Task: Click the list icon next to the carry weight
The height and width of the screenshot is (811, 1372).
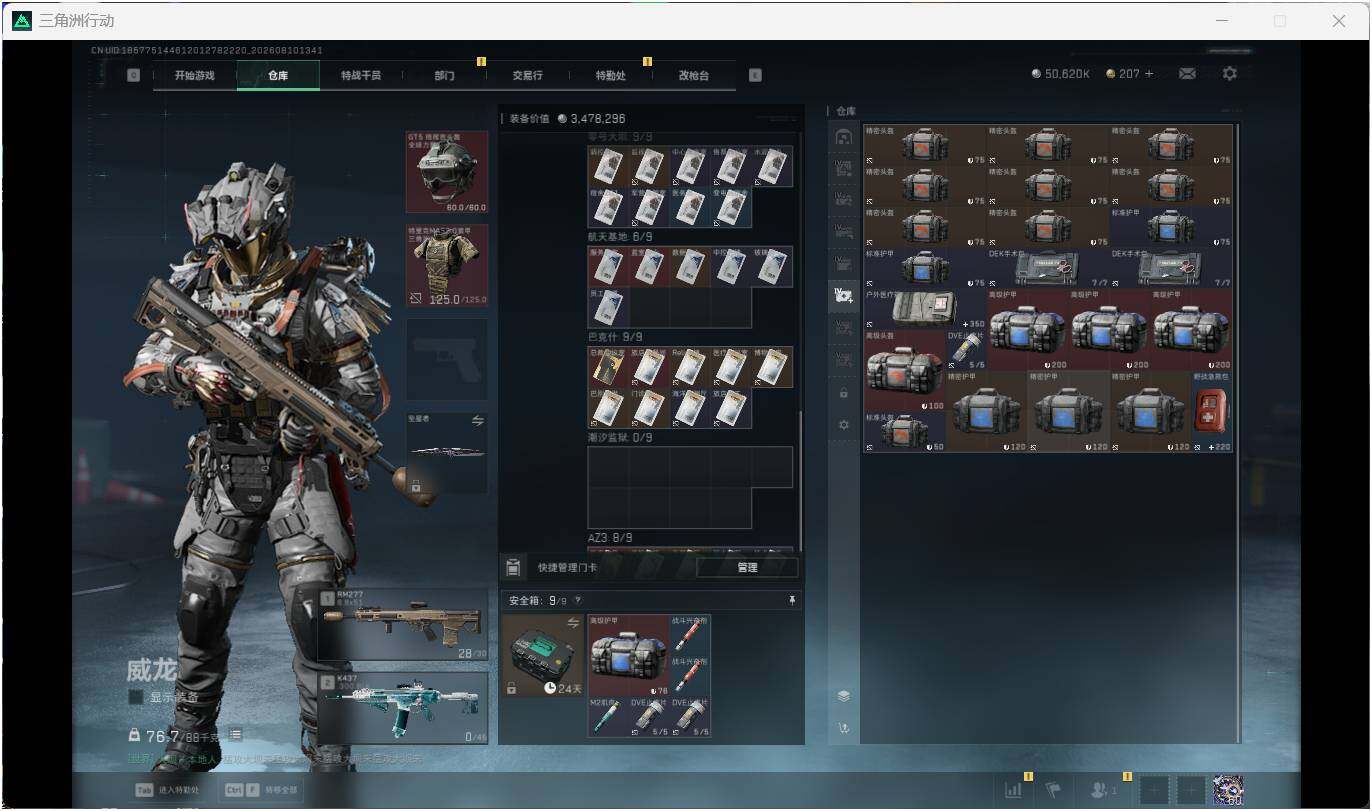Action: point(236,736)
